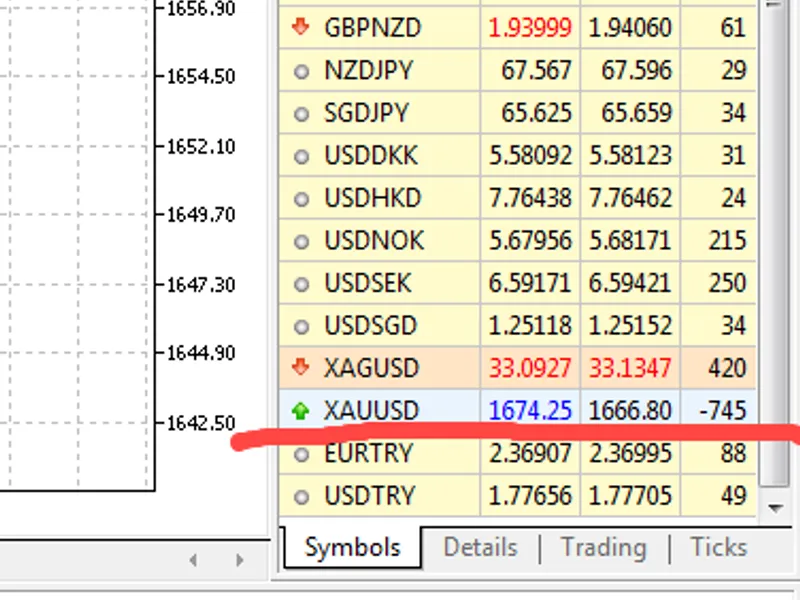Viewport: 800px width, 600px height.
Task: Click the XAGUSD spread value 420
Action: [728, 368]
